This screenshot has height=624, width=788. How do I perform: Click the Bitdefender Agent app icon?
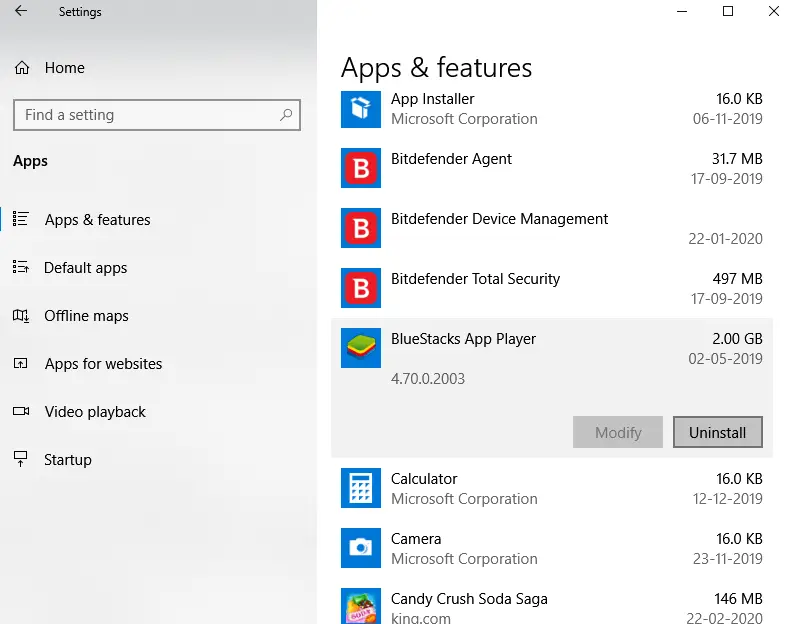tap(361, 168)
